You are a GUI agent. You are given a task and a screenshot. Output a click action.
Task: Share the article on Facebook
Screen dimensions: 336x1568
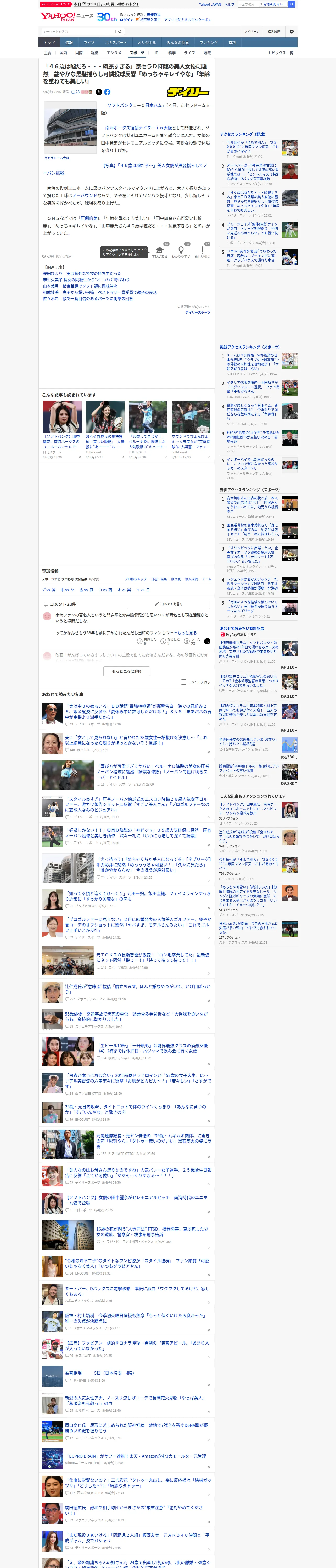click(107, 92)
